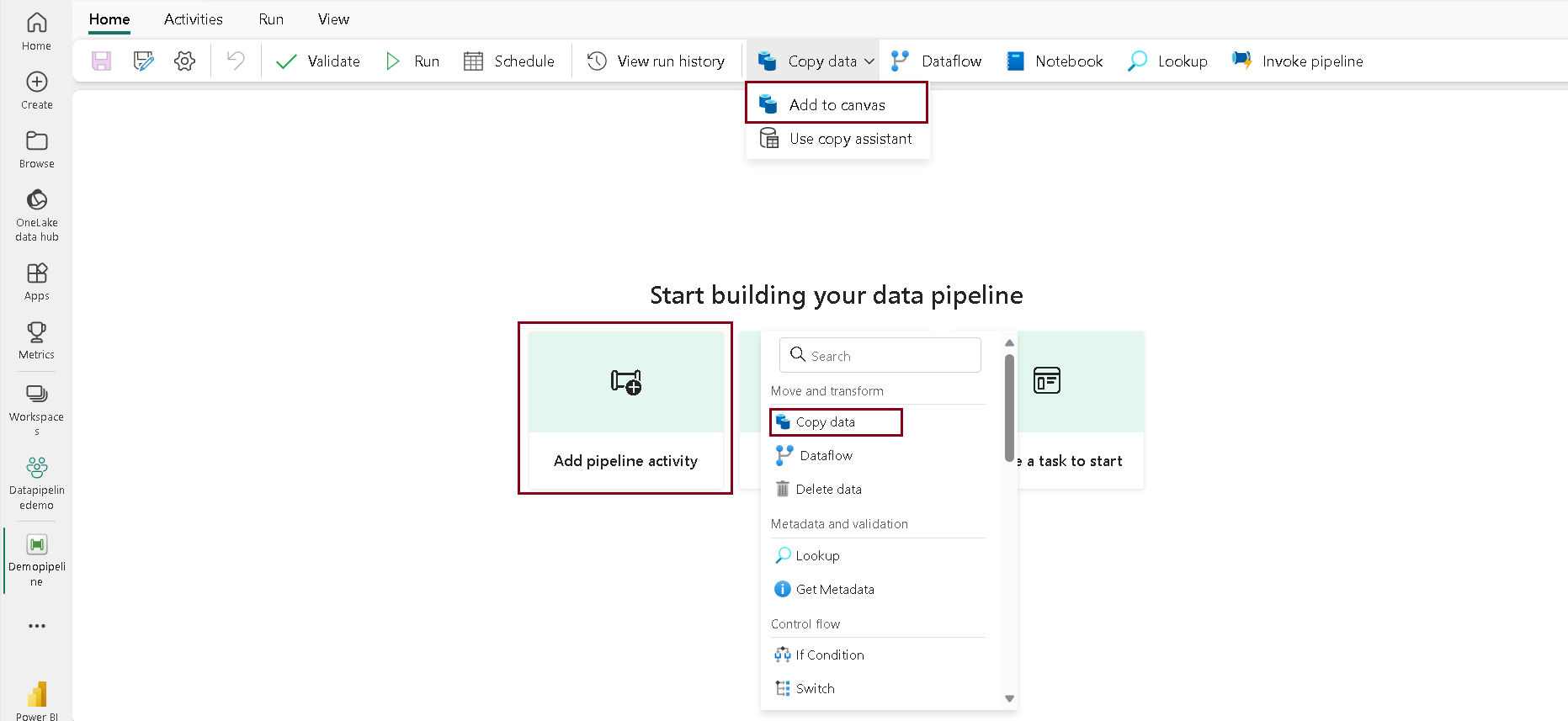
Task: Click the Undo arrow icon
Action: pyautogui.click(x=236, y=61)
